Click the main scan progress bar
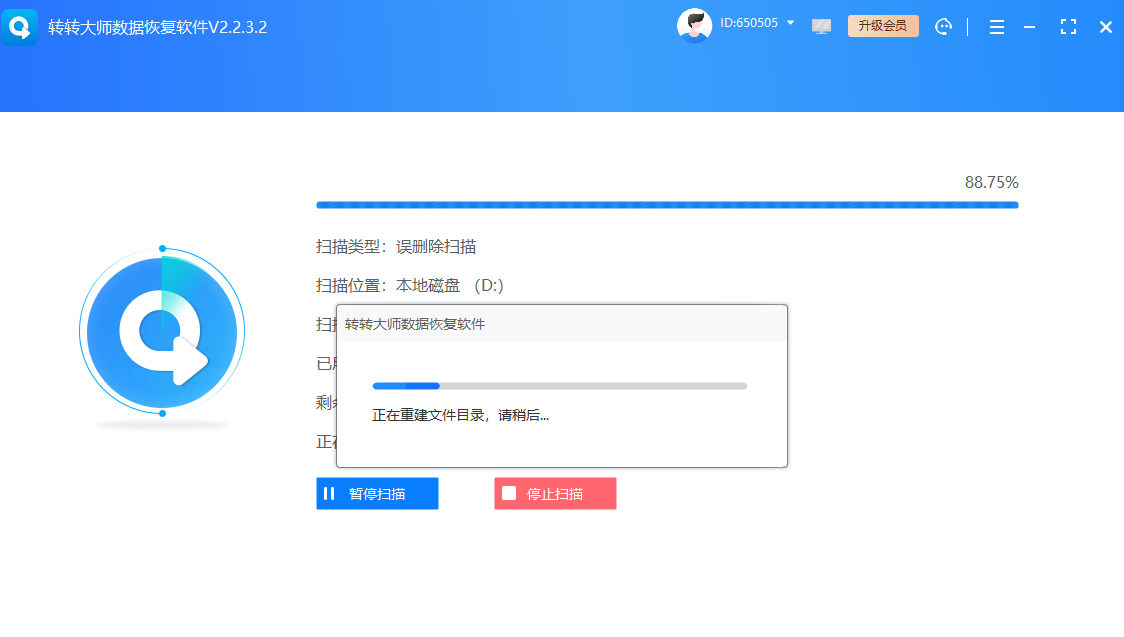 (x=667, y=205)
